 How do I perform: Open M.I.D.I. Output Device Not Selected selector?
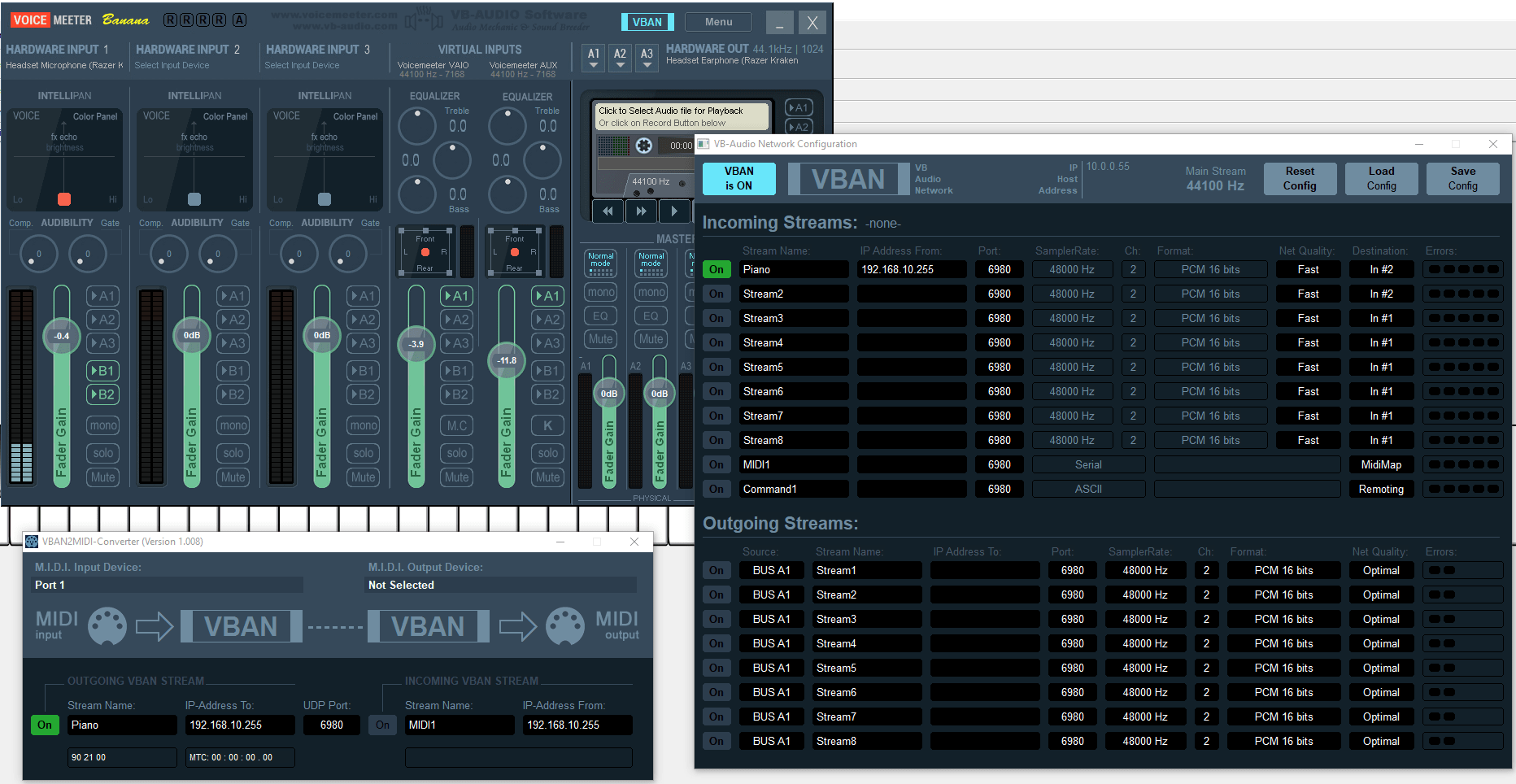(502, 585)
